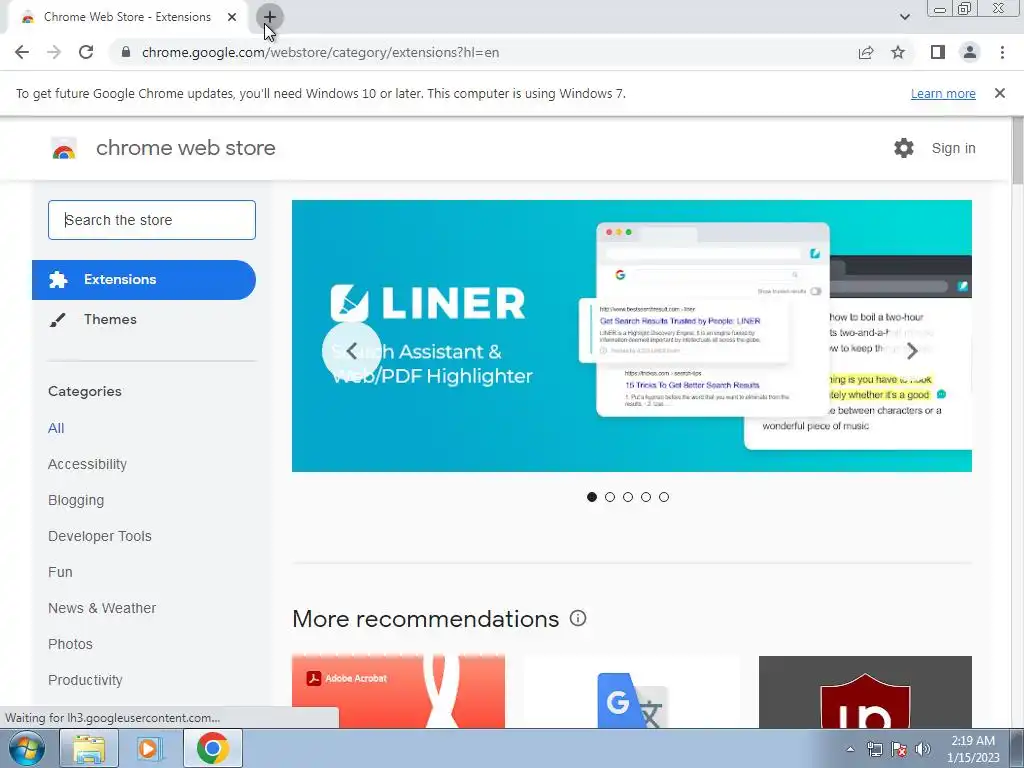View site information lock icon
1024x768 pixels.
126,52
